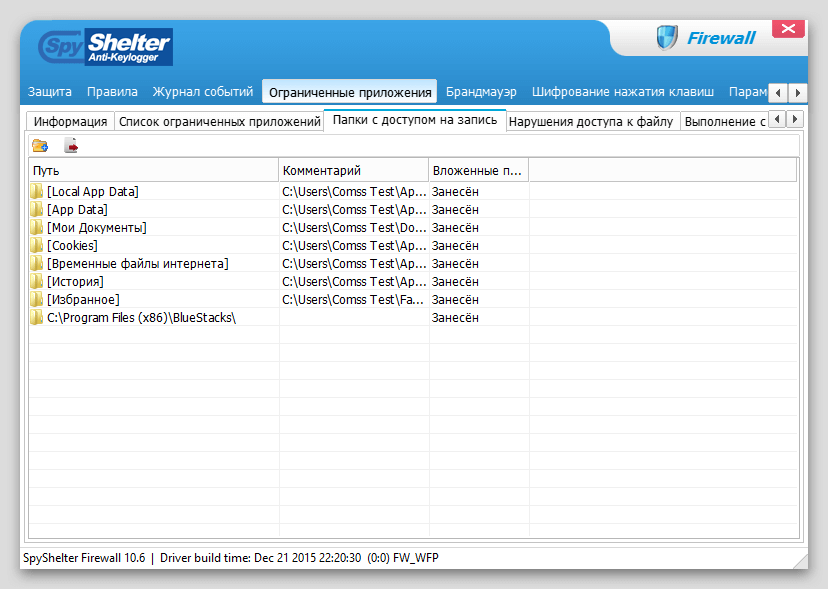Click folder icon of Local App Data row

pyautogui.click(x=36, y=191)
